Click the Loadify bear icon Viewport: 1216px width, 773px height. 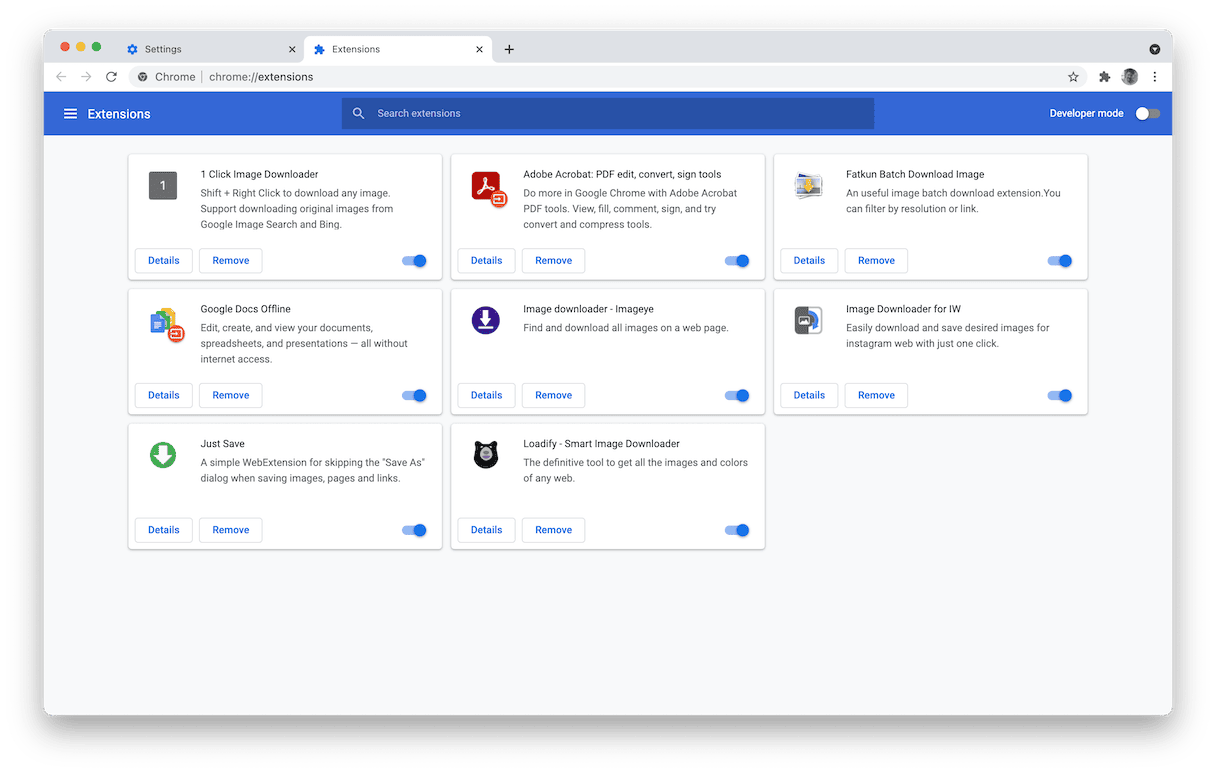click(485, 455)
